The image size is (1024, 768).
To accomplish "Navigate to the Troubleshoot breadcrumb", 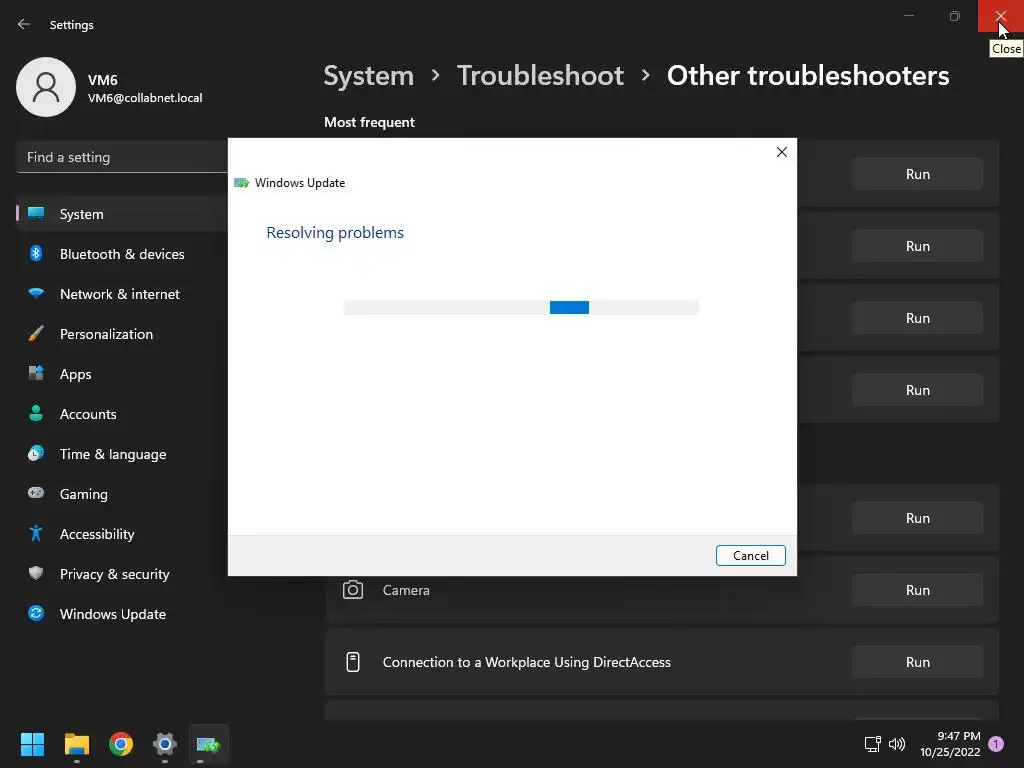I will click(540, 76).
